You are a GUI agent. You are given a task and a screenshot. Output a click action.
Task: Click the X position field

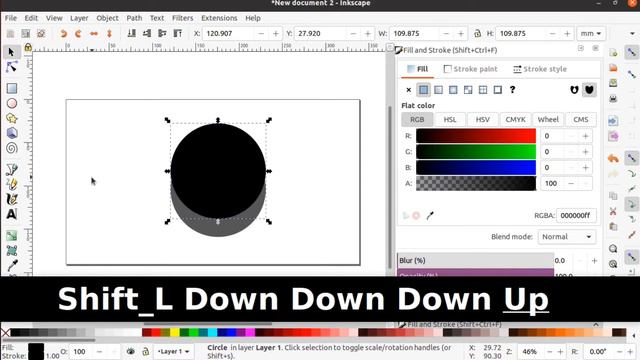pos(229,33)
